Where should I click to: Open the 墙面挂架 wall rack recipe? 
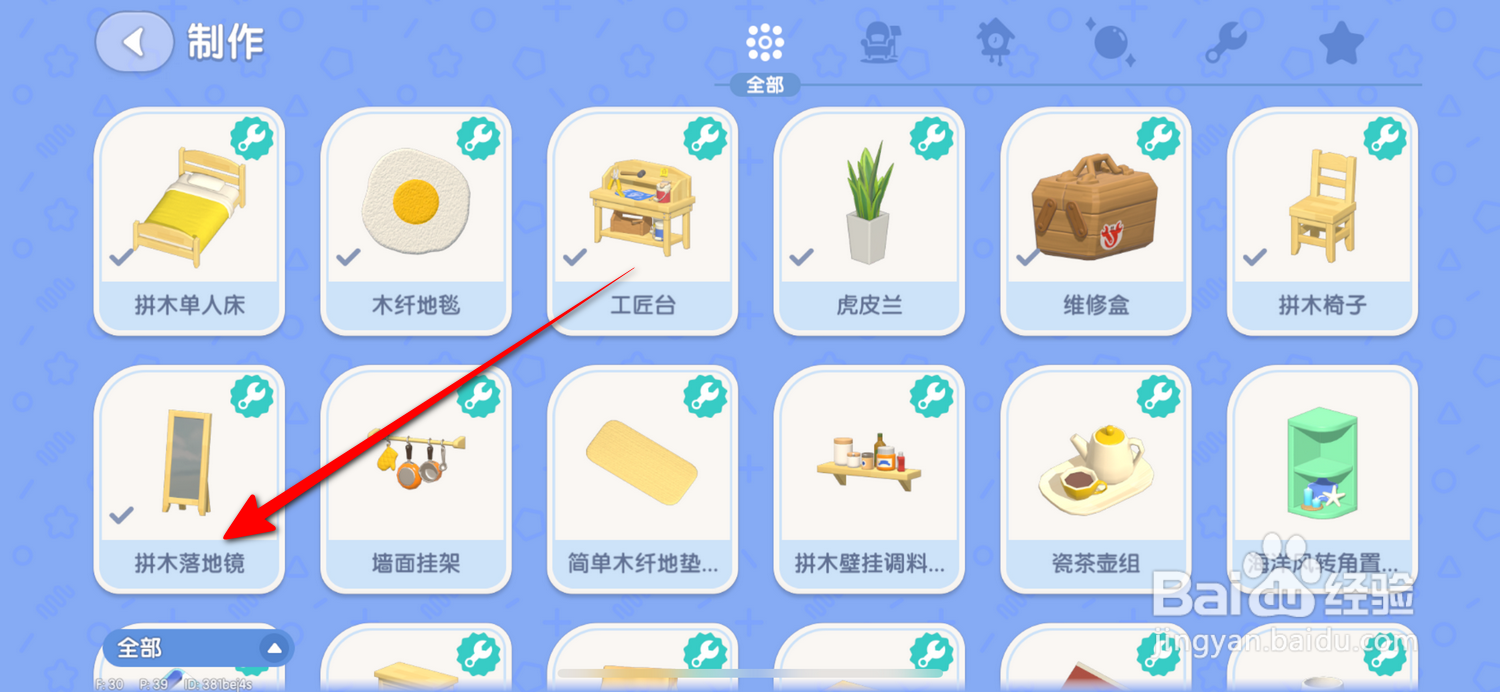click(416, 479)
